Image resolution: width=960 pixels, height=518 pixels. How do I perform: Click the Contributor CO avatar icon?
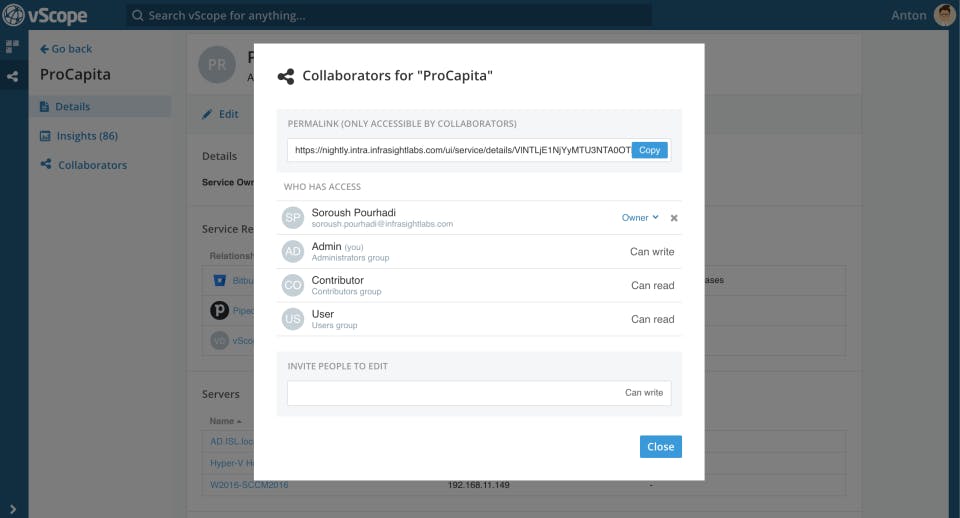293,286
